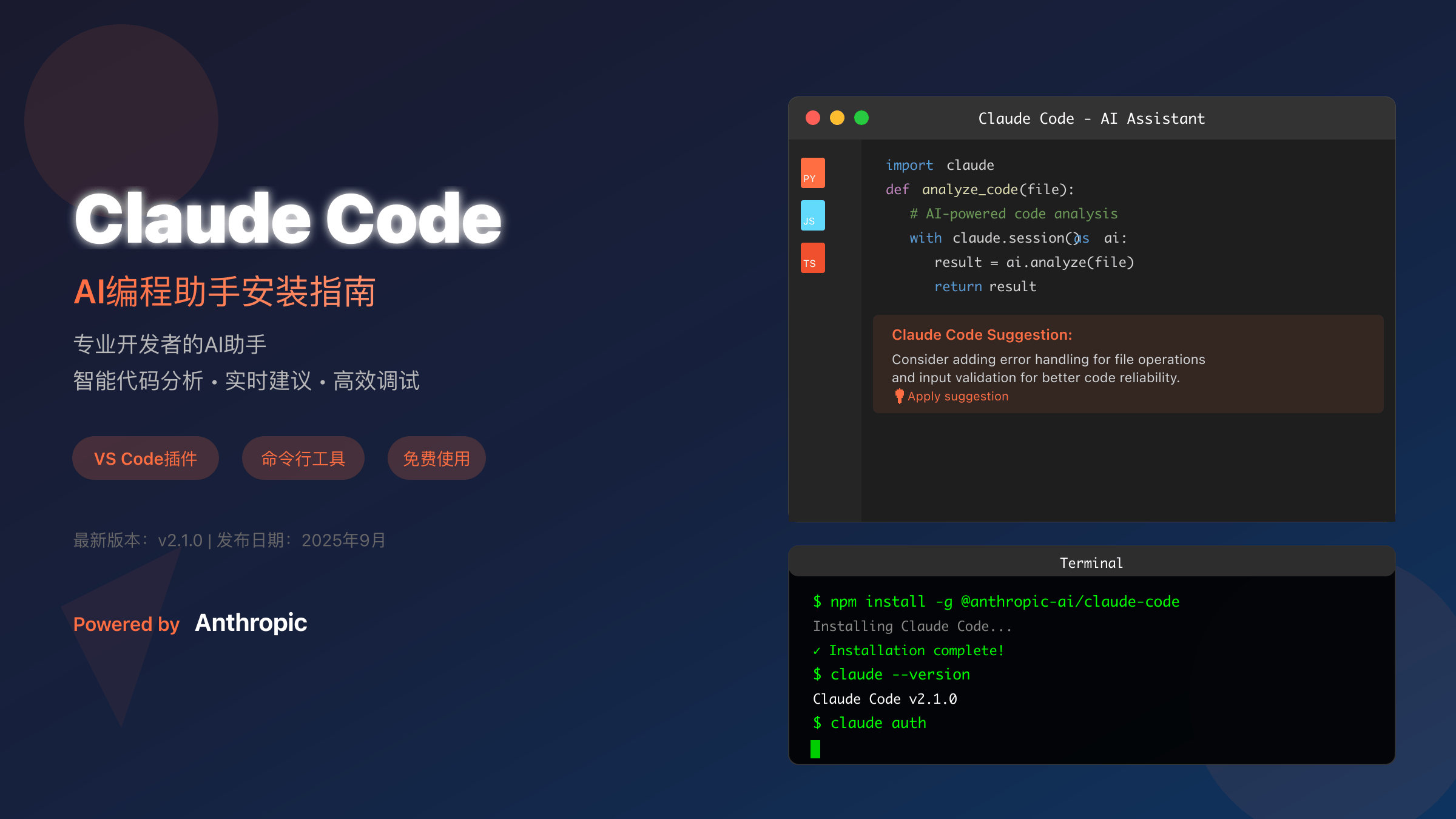The height and width of the screenshot is (819, 1456).
Task: Click the yellow minimize dot of the editor window
Action: [x=837, y=118]
